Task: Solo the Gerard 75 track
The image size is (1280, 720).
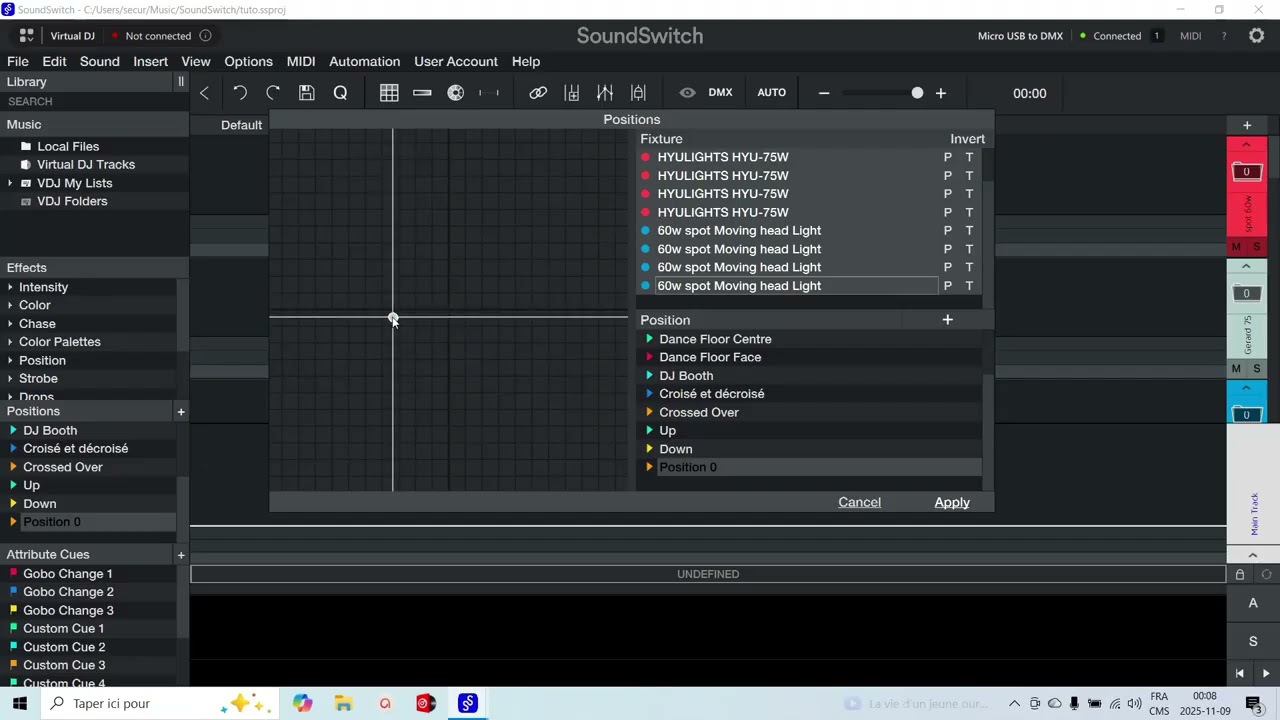Action: pyautogui.click(x=1257, y=369)
